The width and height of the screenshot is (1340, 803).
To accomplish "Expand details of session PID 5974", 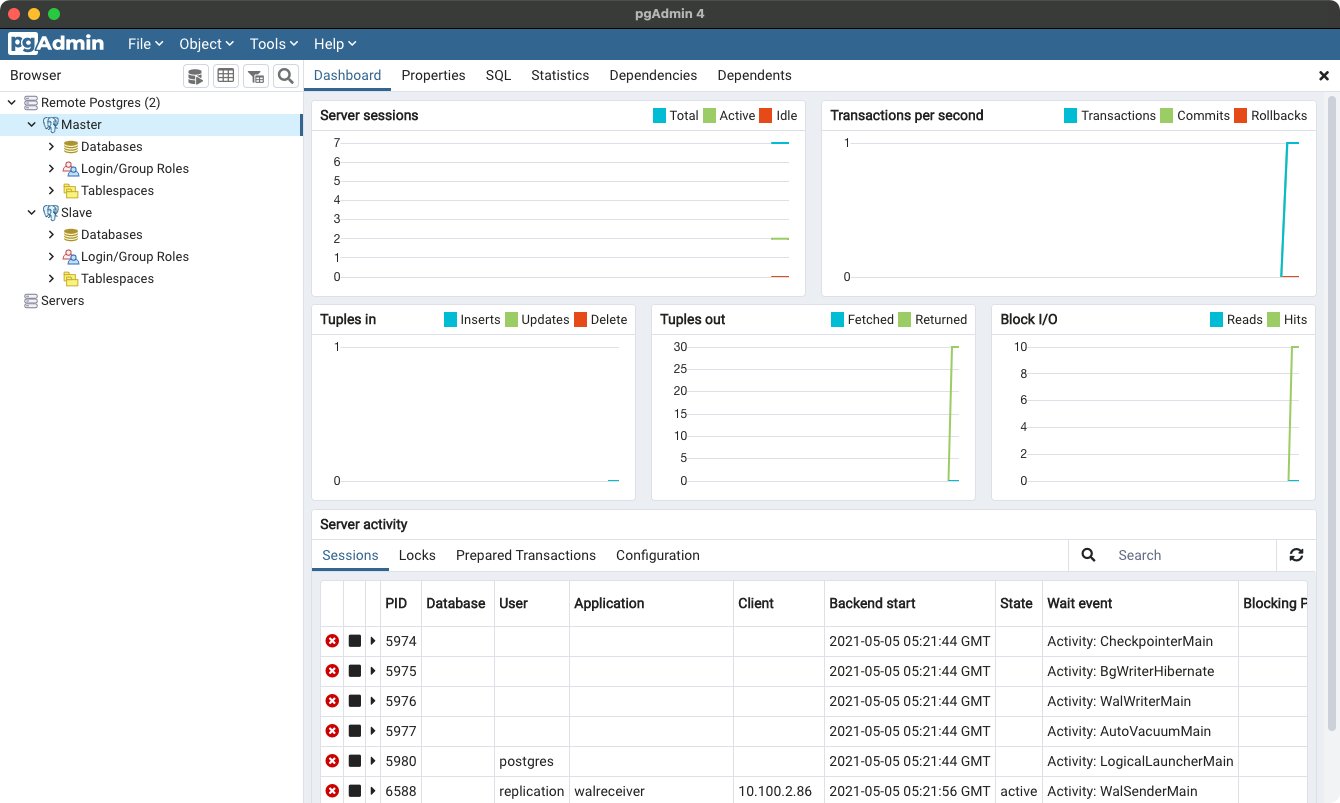I will click(373, 641).
